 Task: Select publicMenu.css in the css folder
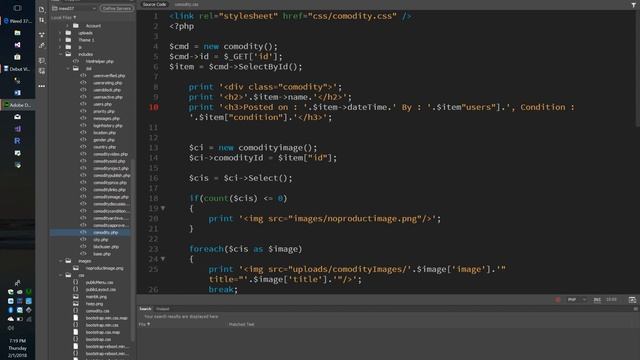(x=100, y=282)
